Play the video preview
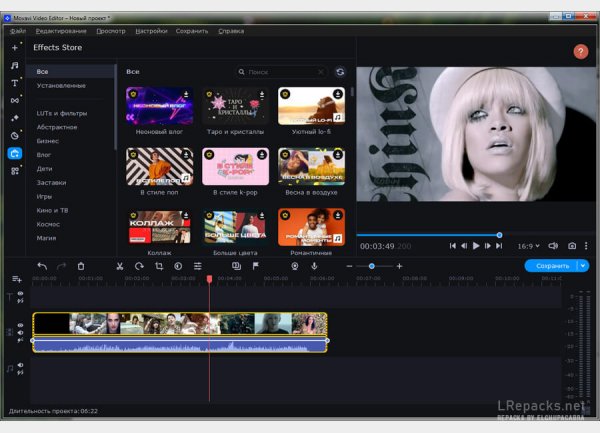The width and height of the screenshot is (600, 433). click(476, 246)
